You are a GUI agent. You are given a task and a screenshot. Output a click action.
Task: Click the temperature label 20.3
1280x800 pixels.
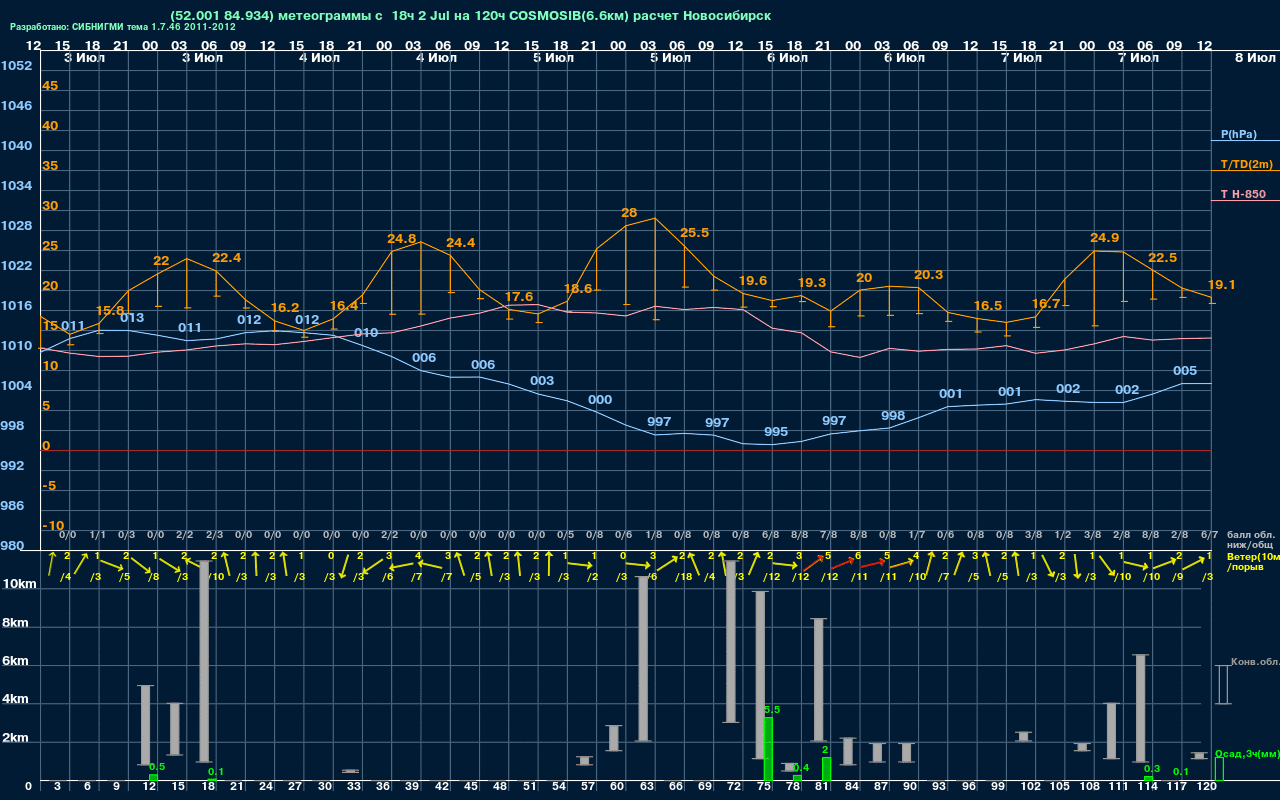(x=928, y=275)
